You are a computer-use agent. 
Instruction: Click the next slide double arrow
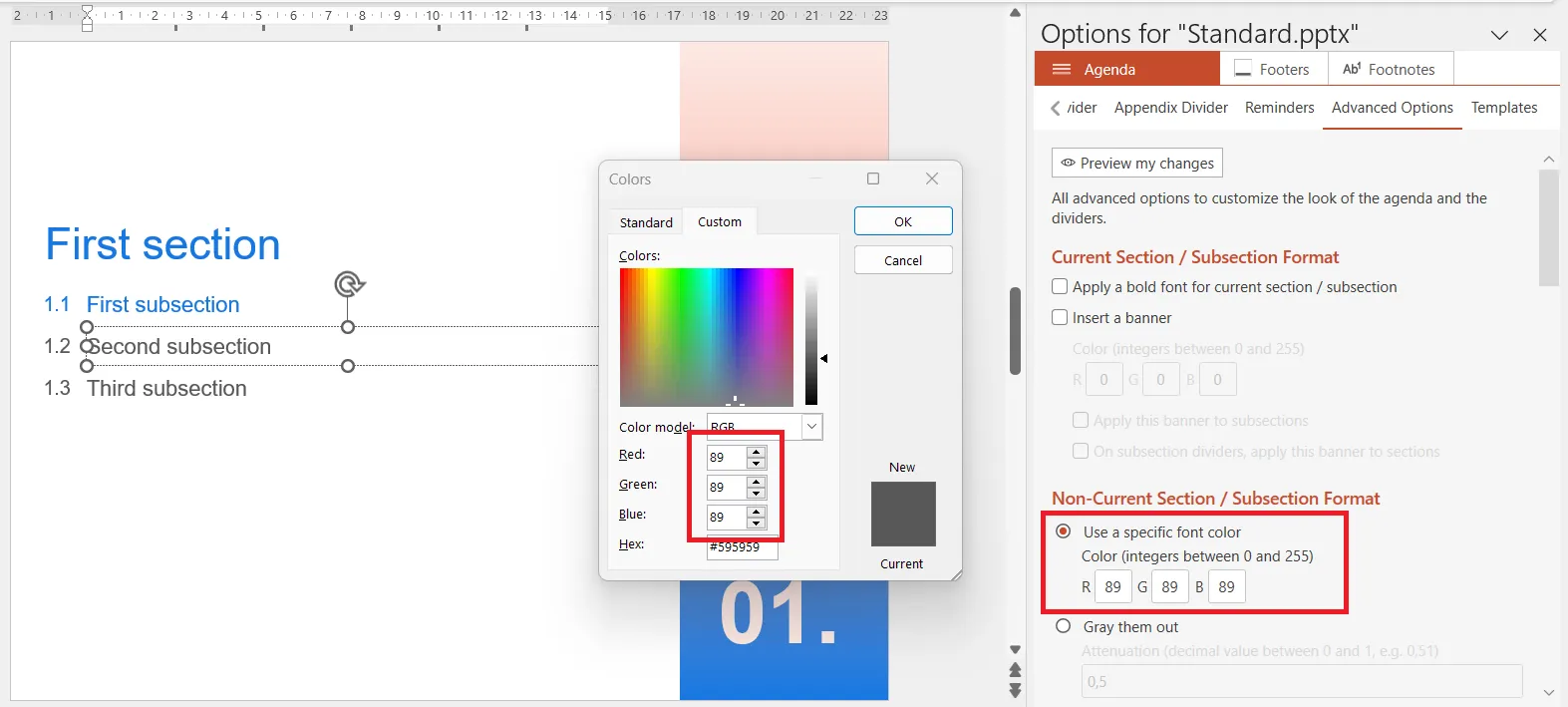pos(1015,690)
